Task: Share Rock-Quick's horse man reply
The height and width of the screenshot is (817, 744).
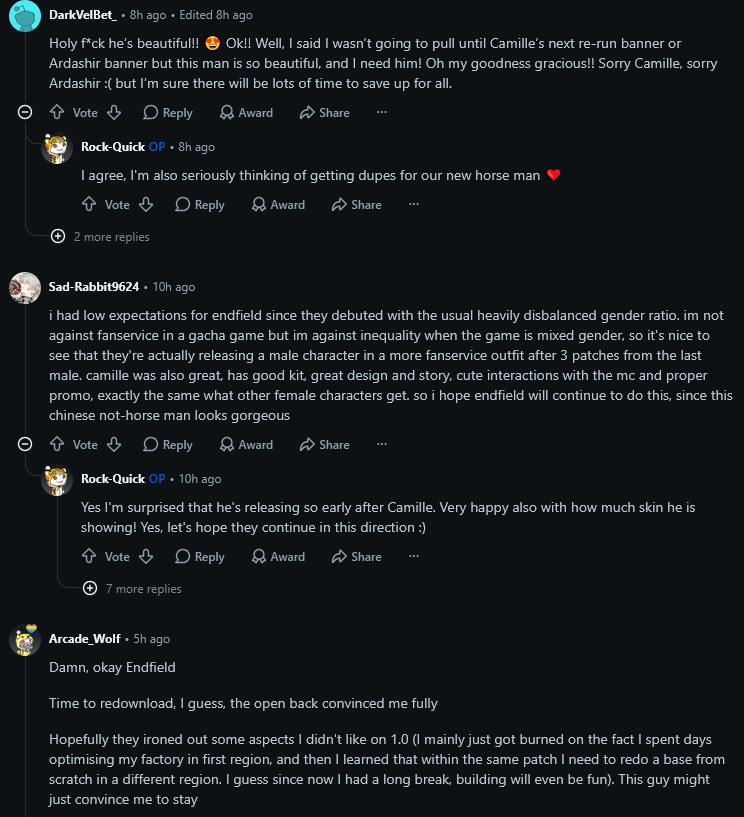Action: click(x=357, y=205)
